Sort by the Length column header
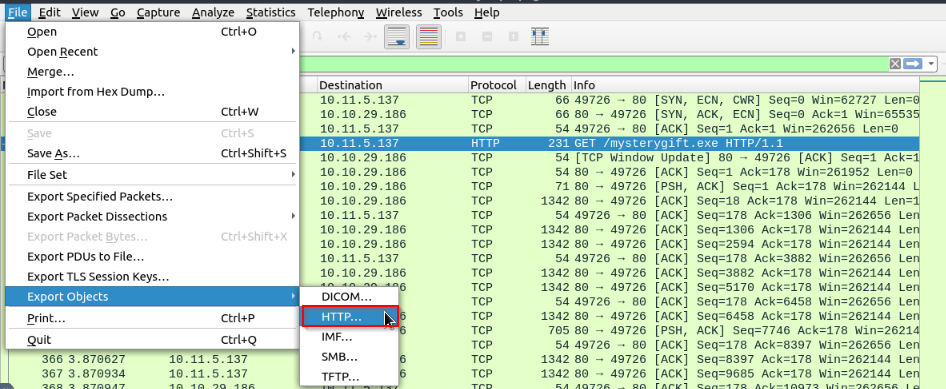 pos(548,85)
